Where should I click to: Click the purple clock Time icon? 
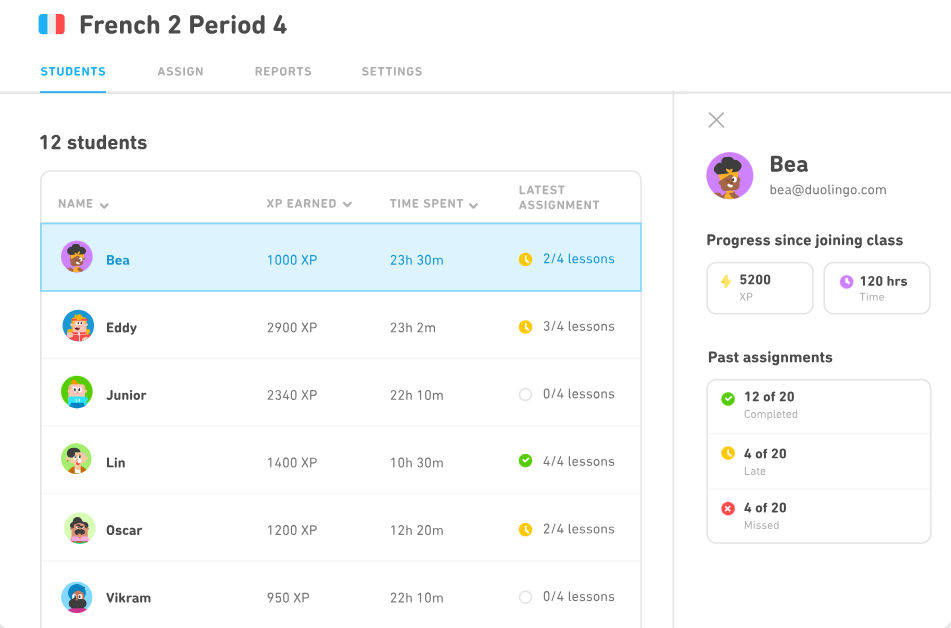point(846,282)
